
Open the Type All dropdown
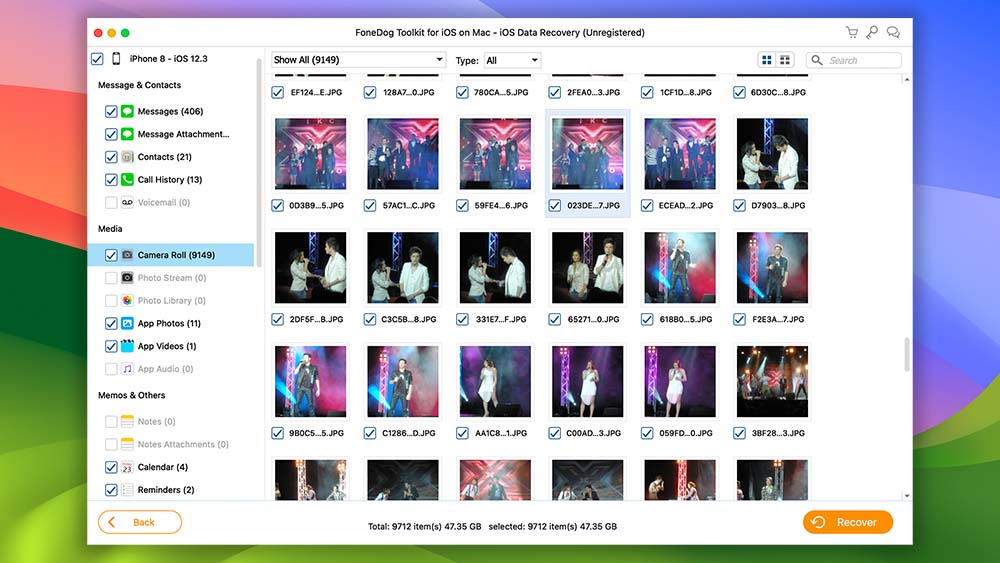tap(512, 60)
